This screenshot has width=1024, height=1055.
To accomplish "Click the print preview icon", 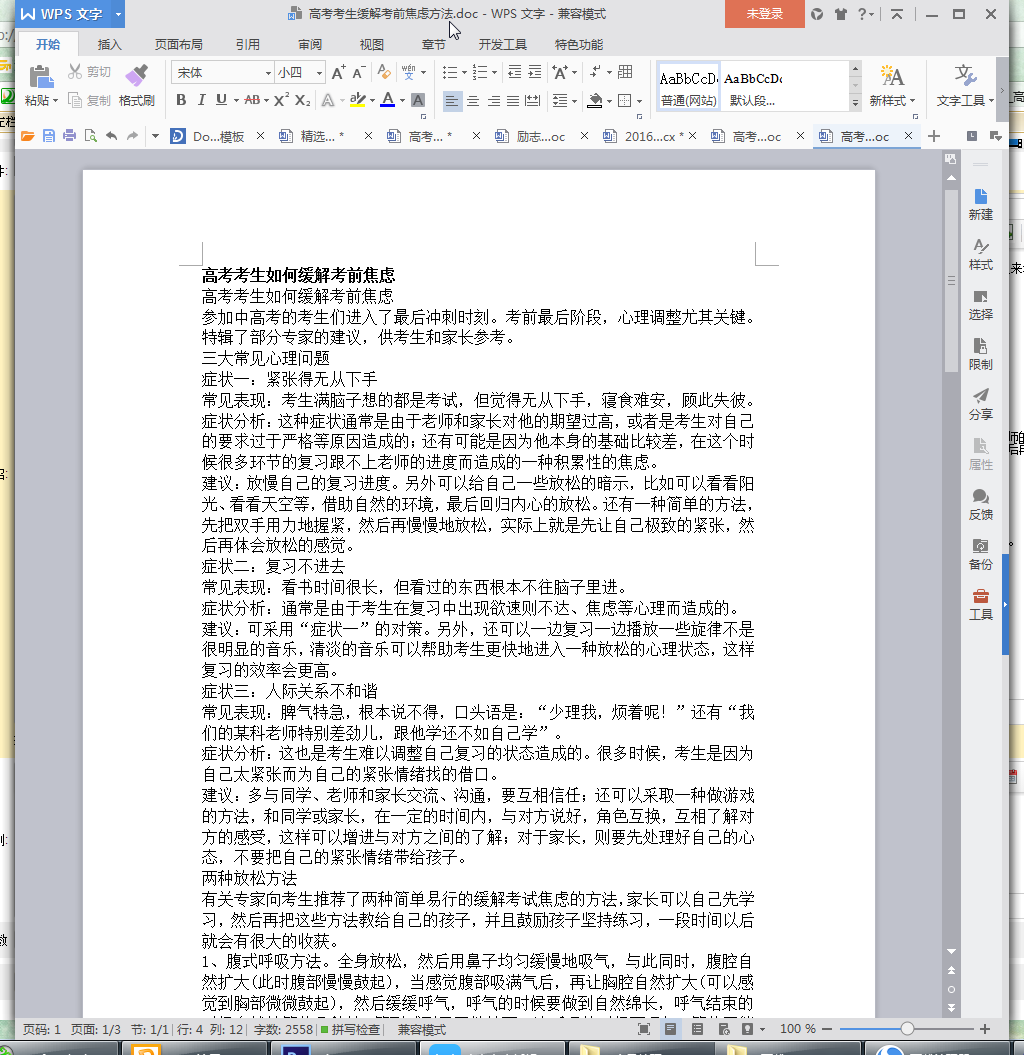I will pos(90,136).
